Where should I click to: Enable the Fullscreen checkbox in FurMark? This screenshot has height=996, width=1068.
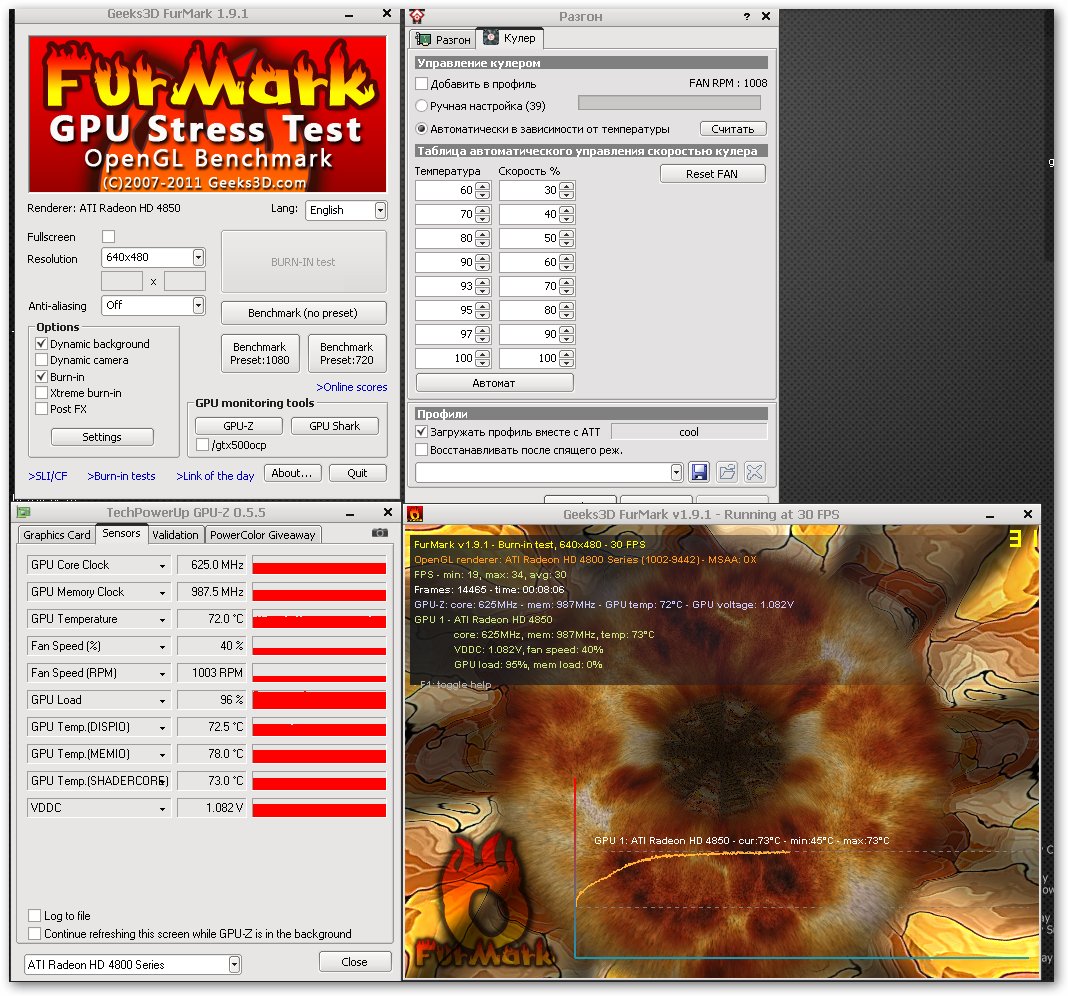tap(109, 236)
